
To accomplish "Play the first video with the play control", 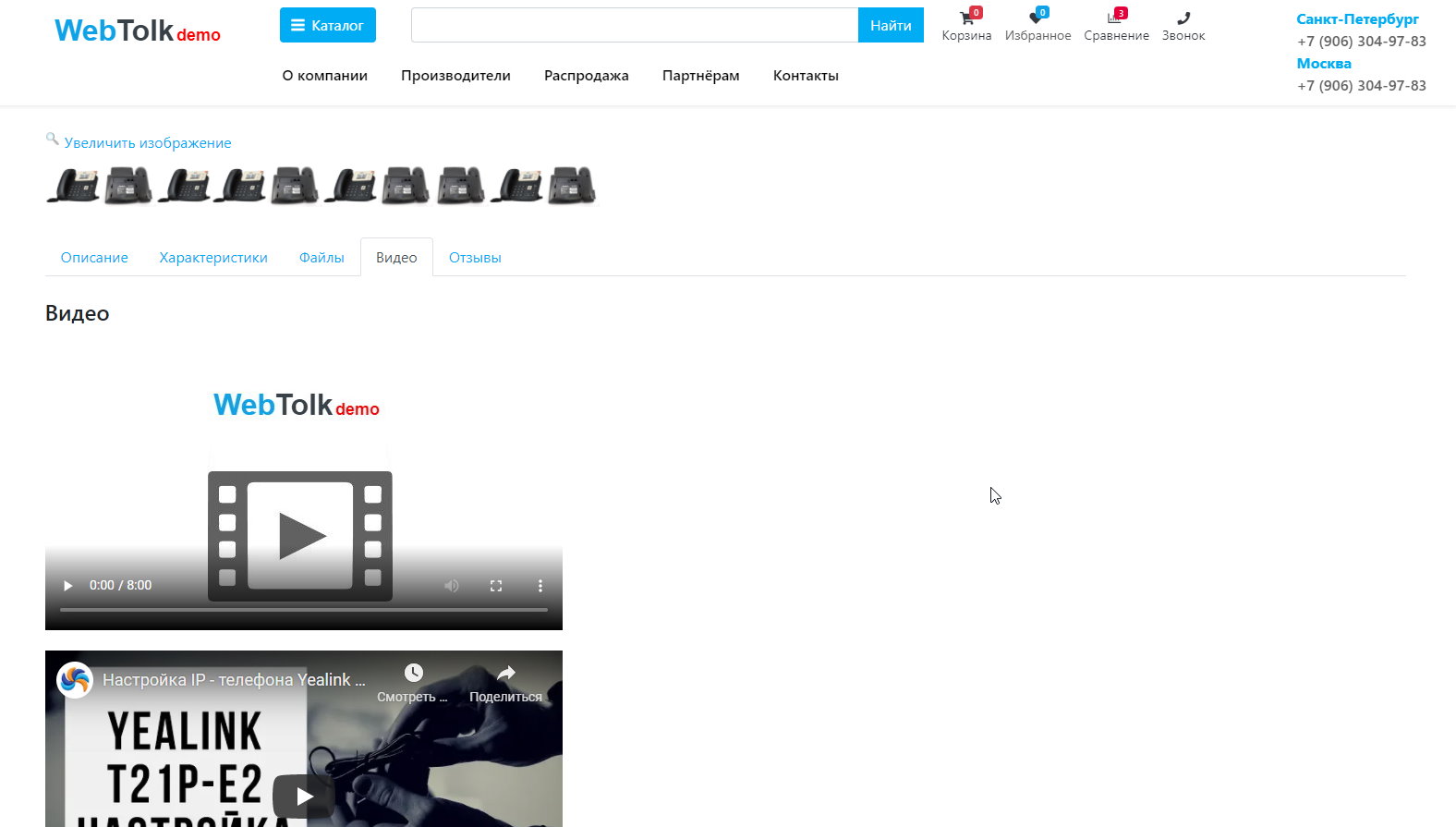I will (x=67, y=586).
